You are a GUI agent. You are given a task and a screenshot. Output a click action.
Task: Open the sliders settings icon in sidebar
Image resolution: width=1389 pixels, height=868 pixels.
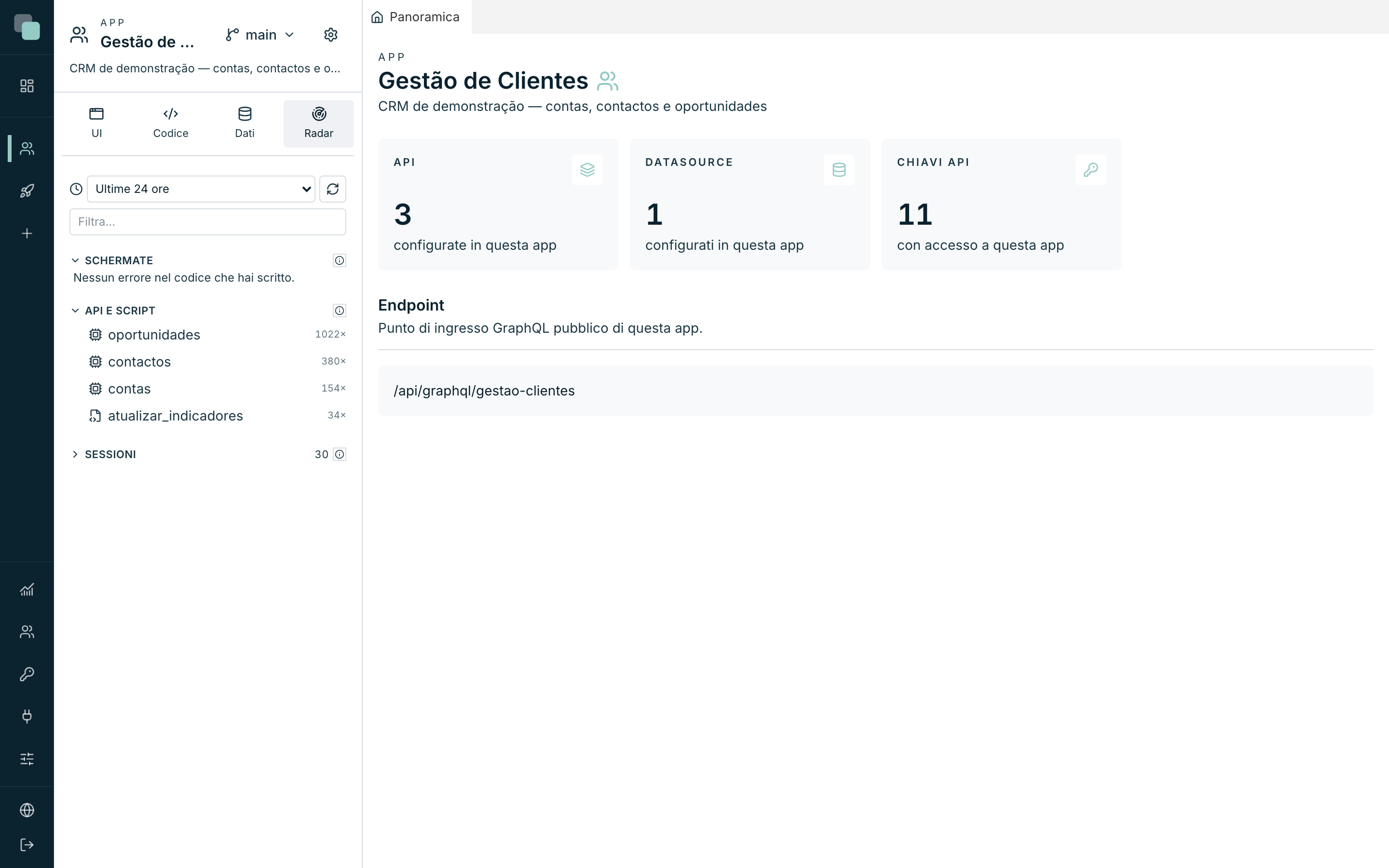27,759
